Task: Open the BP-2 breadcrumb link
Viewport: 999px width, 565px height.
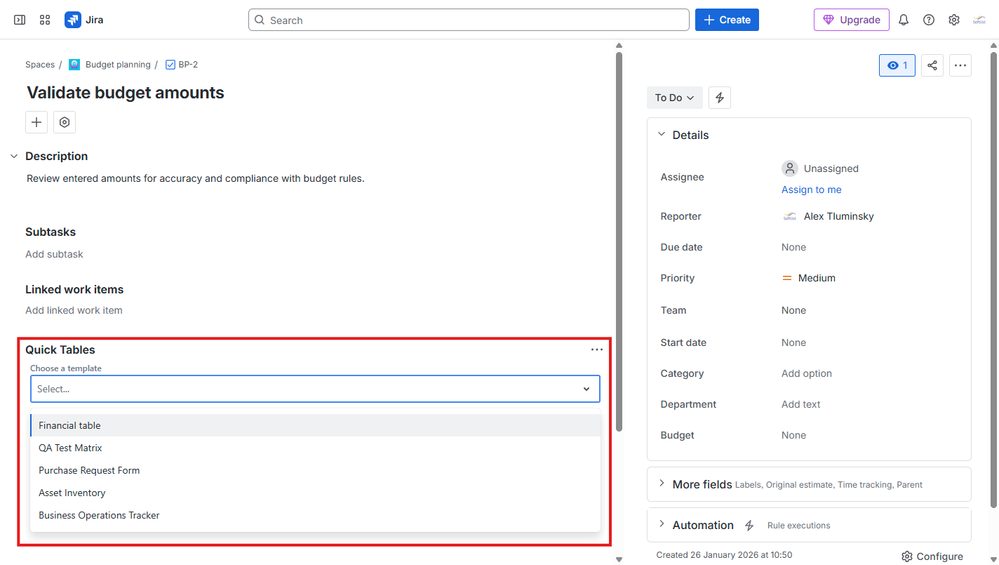Action: click(x=188, y=64)
